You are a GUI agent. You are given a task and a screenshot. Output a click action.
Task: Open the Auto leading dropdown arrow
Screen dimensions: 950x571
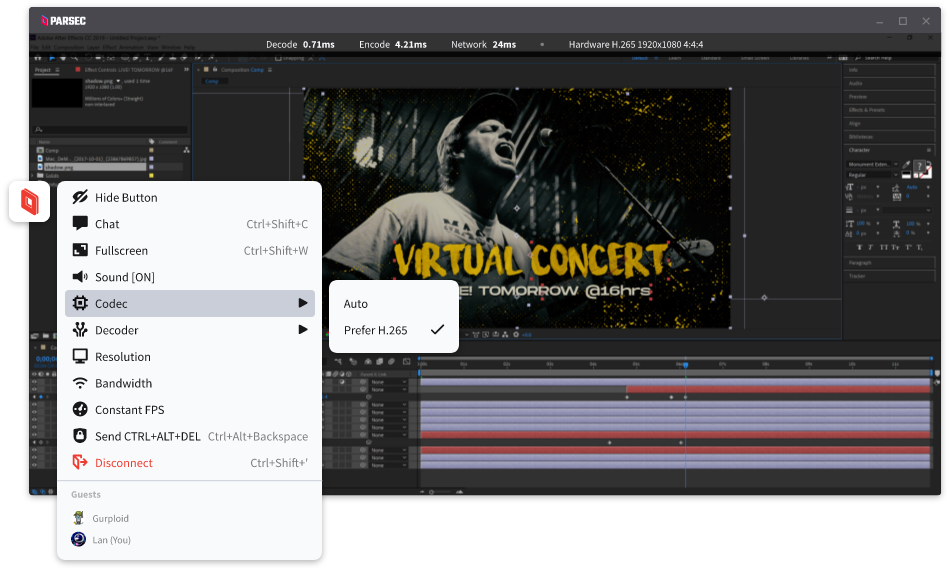pyautogui.click(x=928, y=187)
